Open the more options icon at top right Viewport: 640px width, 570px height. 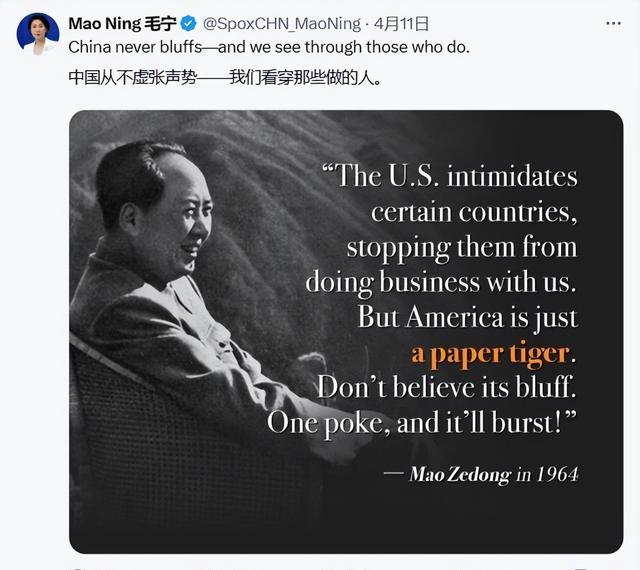611,22
